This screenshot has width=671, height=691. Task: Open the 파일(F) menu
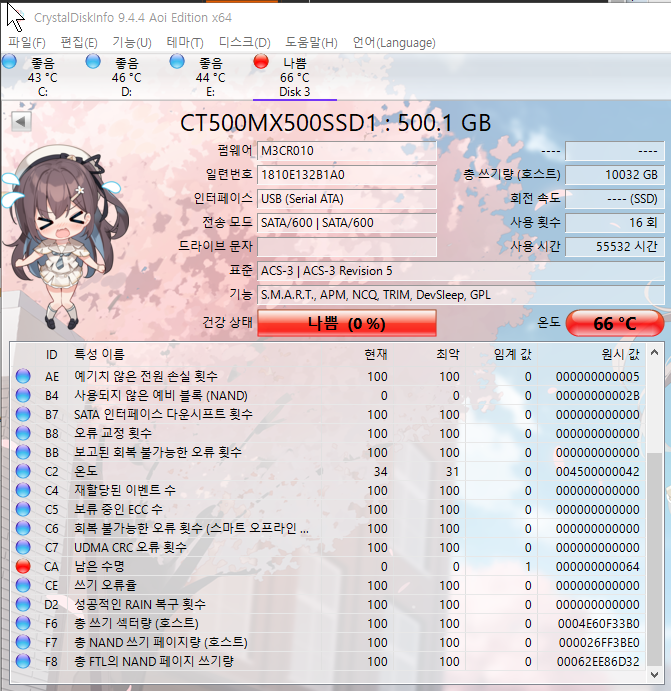tap(26, 43)
